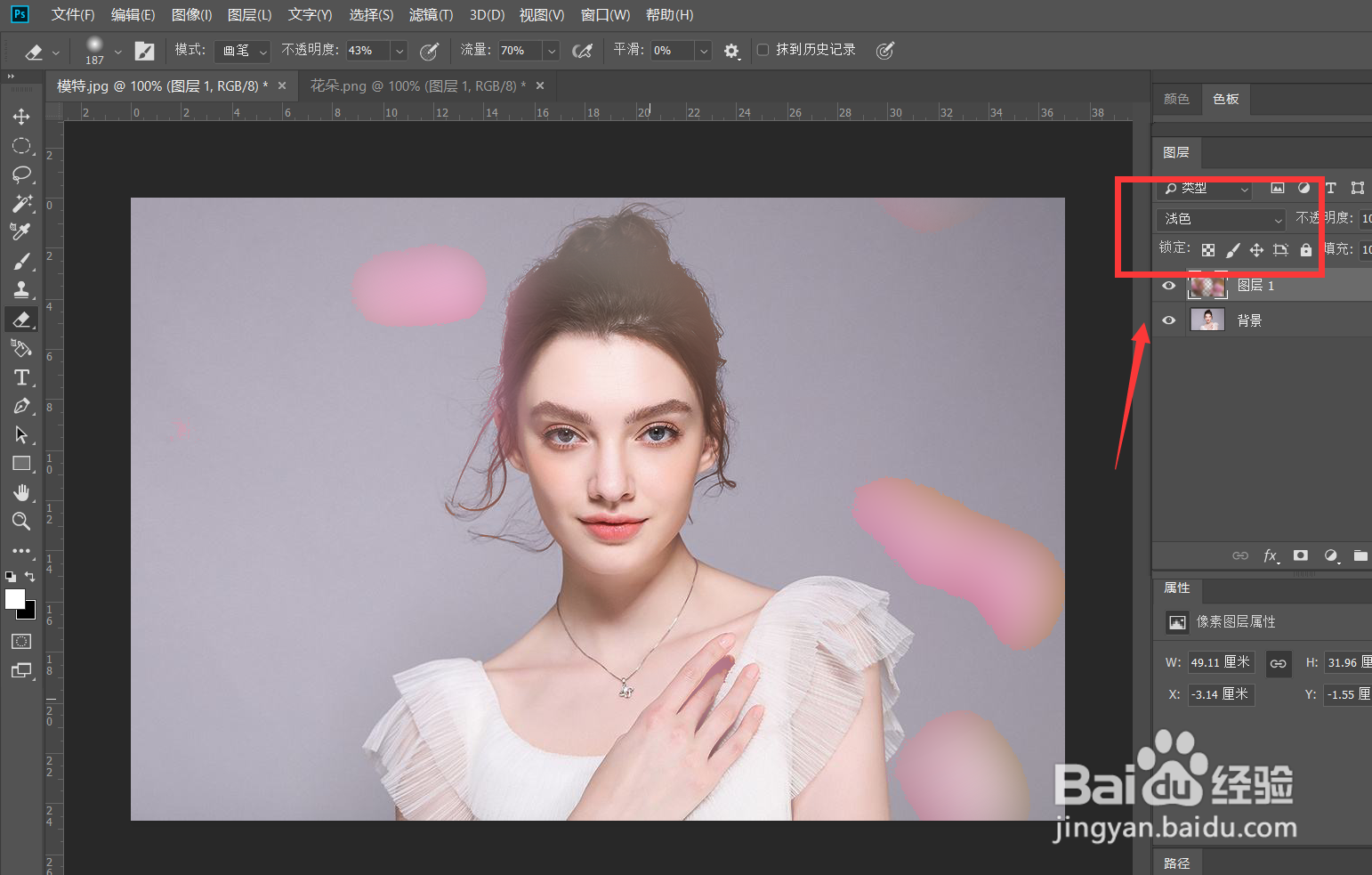The height and width of the screenshot is (875, 1372).
Task: Lock layer position
Action: click(1256, 250)
